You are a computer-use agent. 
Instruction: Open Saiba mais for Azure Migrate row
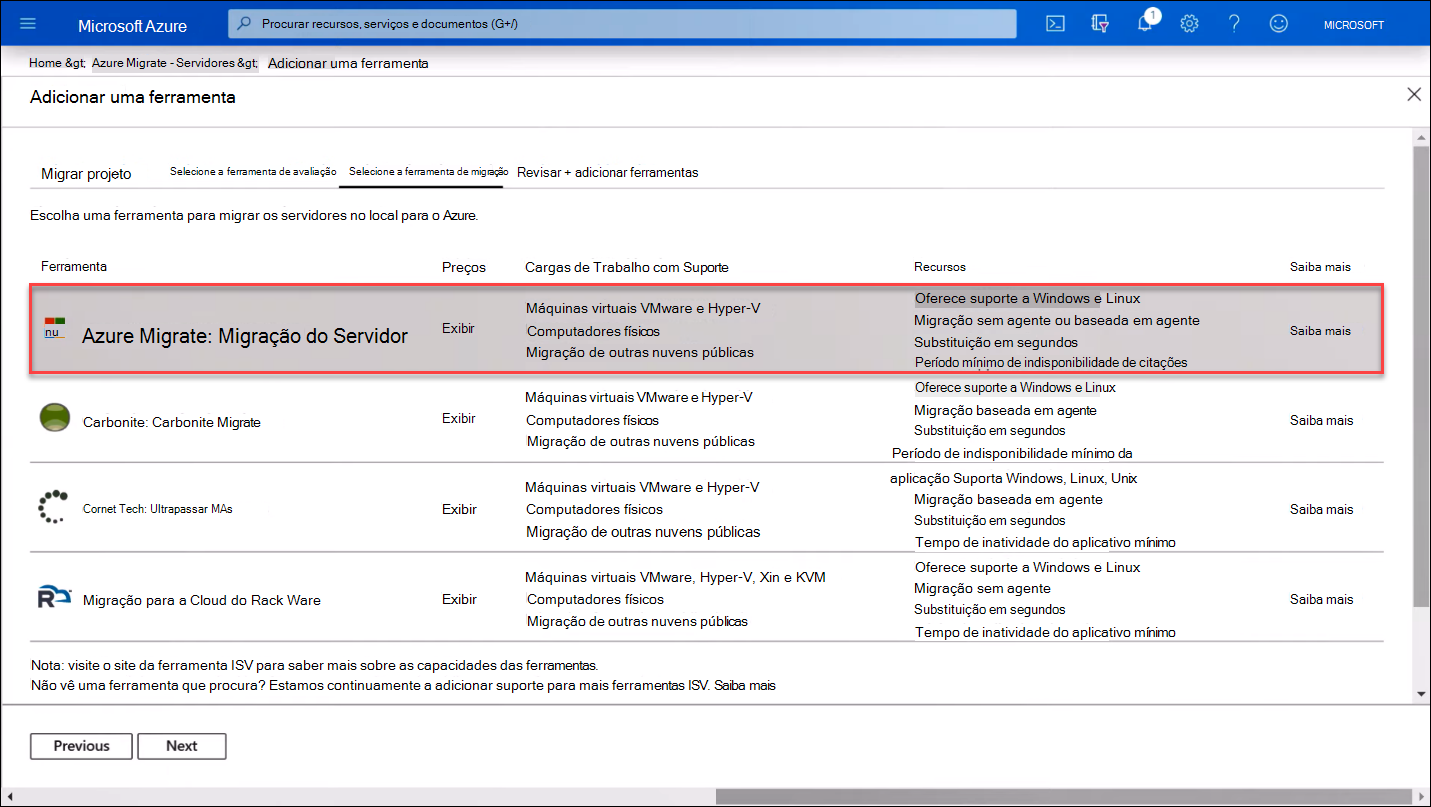[x=1320, y=331]
